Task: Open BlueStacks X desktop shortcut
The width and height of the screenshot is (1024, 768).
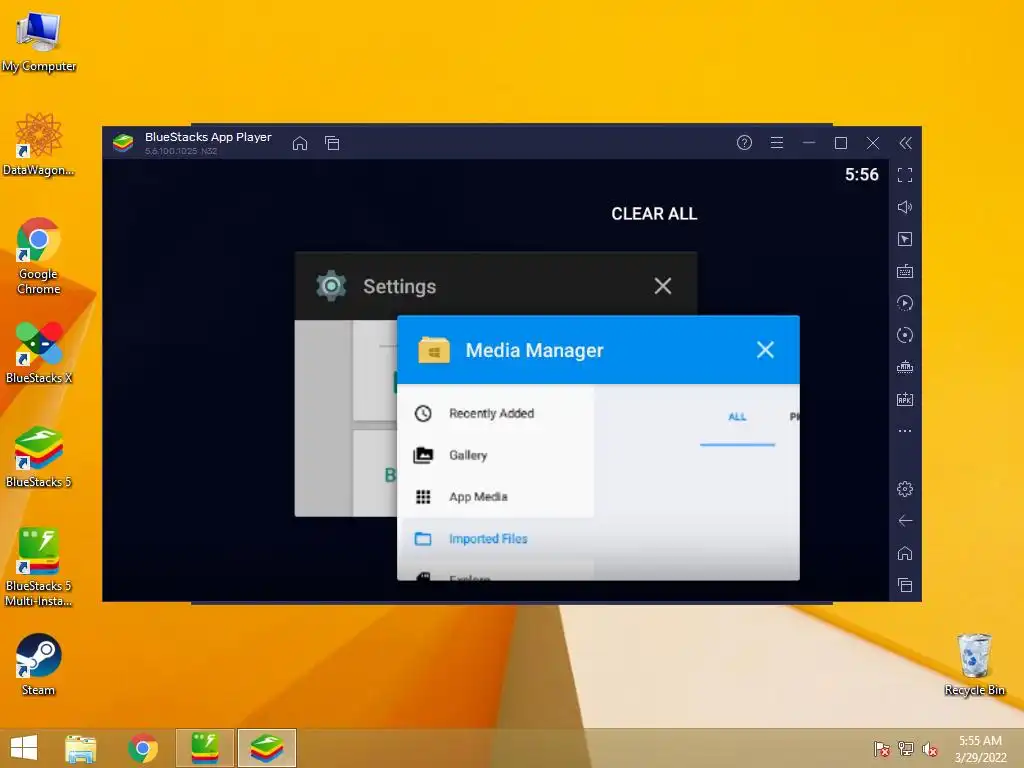Action: [39, 353]
